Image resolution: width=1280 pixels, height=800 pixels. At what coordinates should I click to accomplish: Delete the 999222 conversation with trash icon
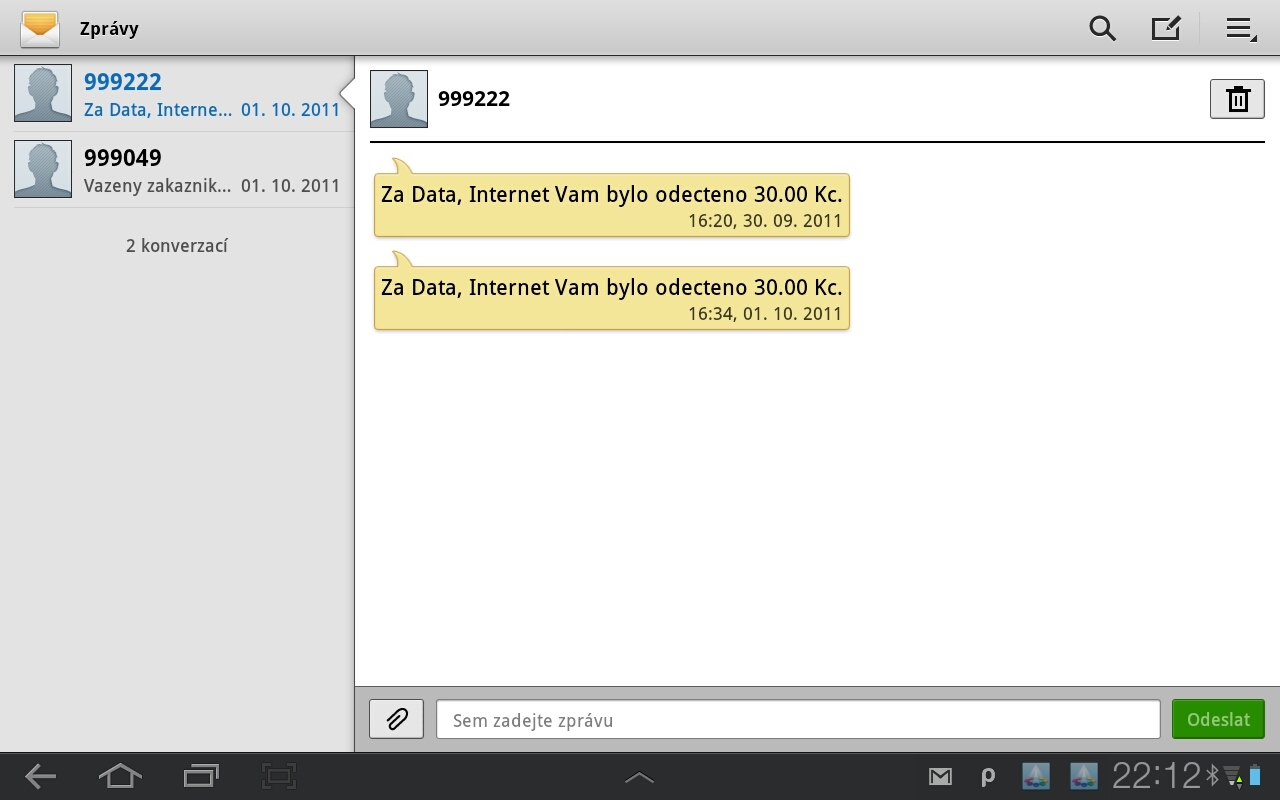1237,99
